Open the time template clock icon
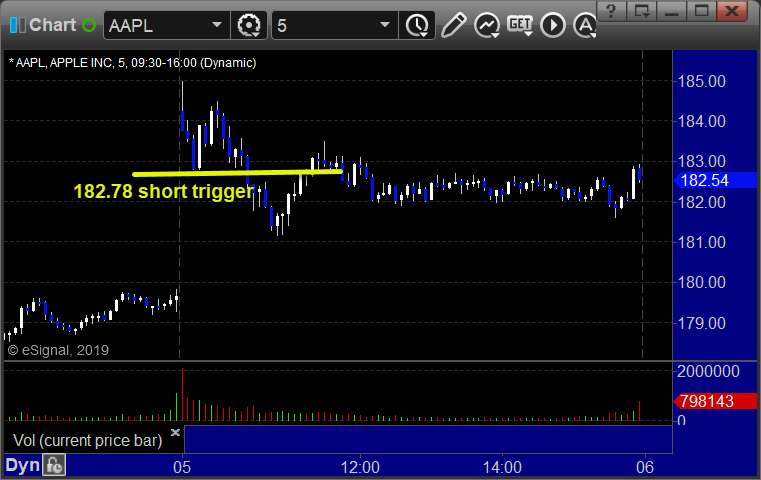Screen dimensions: 761x480 pyautogui.click(x=417, y=25)
